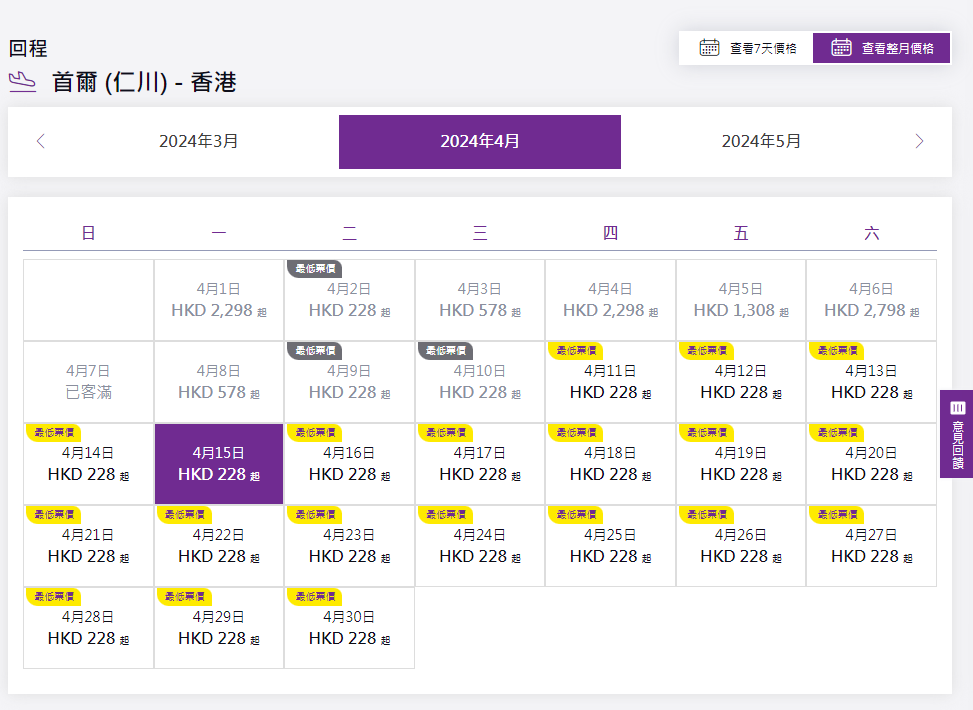The image size is (973, 710).
Task: Switch to the 2024年5月 tab
Action: [761, 141]
